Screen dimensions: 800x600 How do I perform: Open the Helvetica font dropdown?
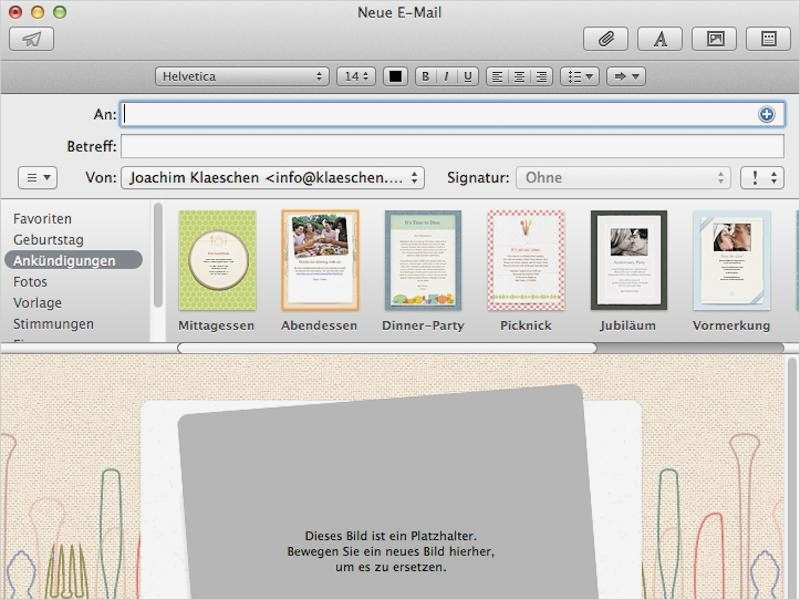pyautogui.click(x=240, y=74)
